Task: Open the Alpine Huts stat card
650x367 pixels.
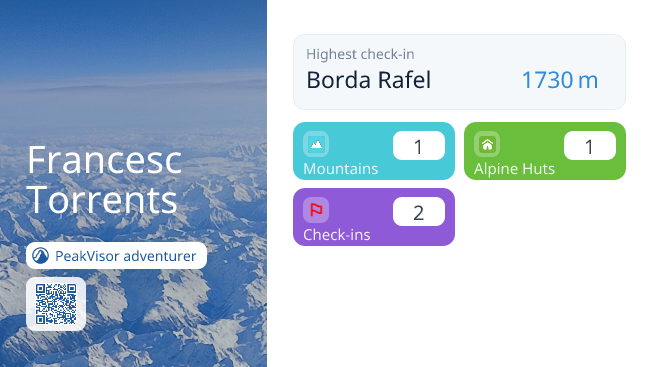Action: click(545, 151)
